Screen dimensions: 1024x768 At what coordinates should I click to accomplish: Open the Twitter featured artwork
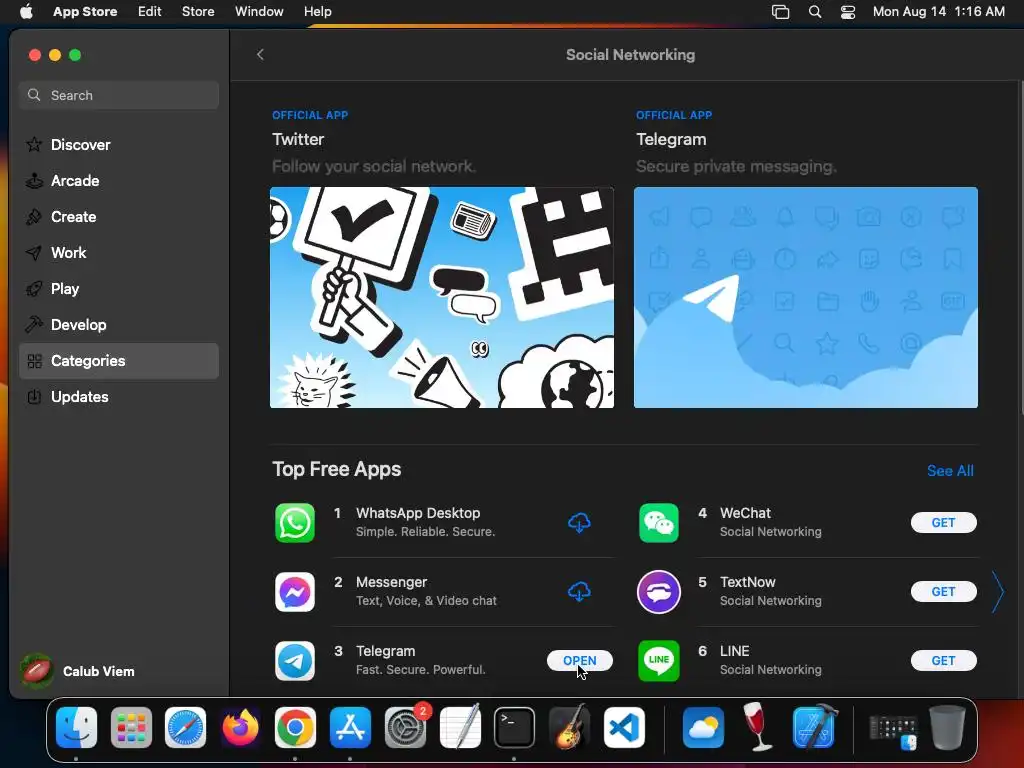442,298
